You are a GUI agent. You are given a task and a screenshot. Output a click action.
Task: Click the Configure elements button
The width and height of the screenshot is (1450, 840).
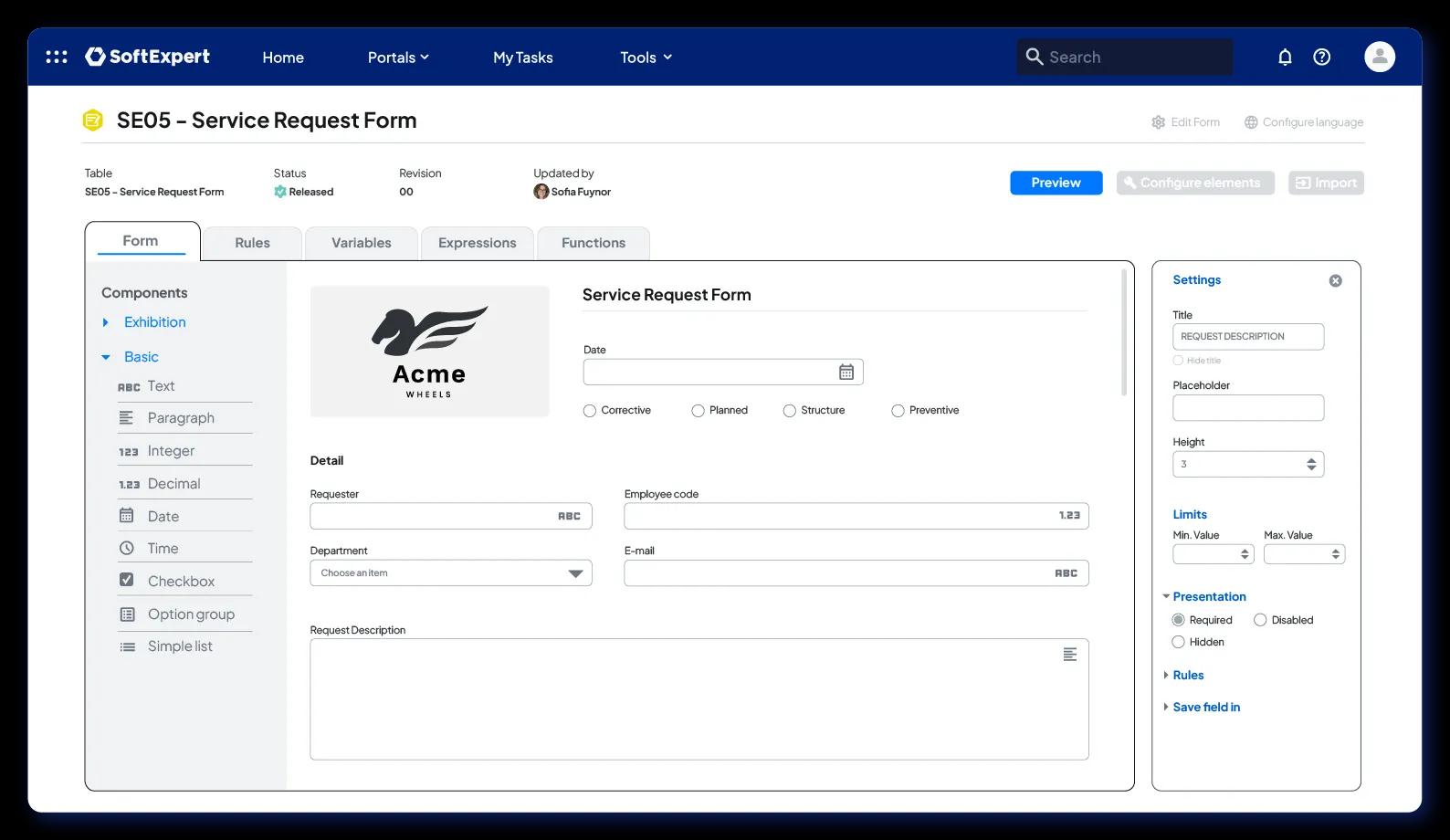tap(1195, 183)
